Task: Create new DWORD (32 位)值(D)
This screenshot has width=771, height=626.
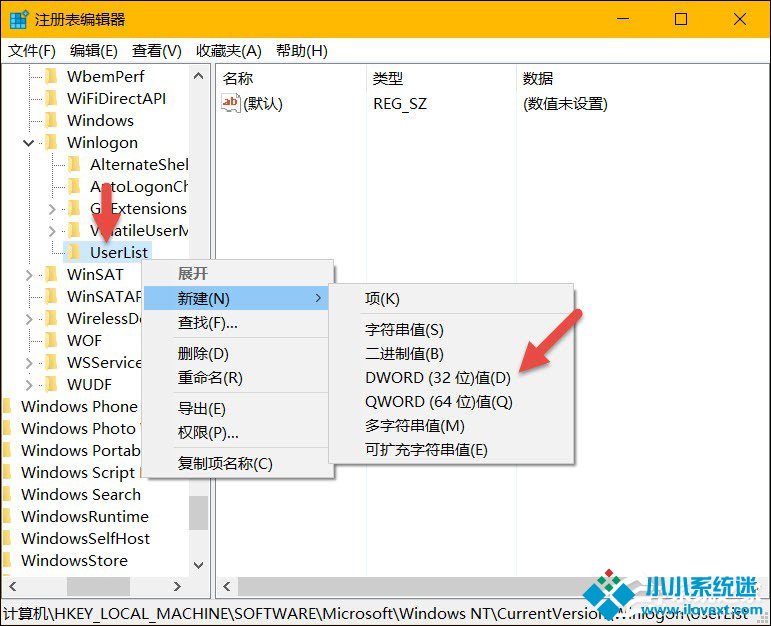Action: [x=451, y=378]
